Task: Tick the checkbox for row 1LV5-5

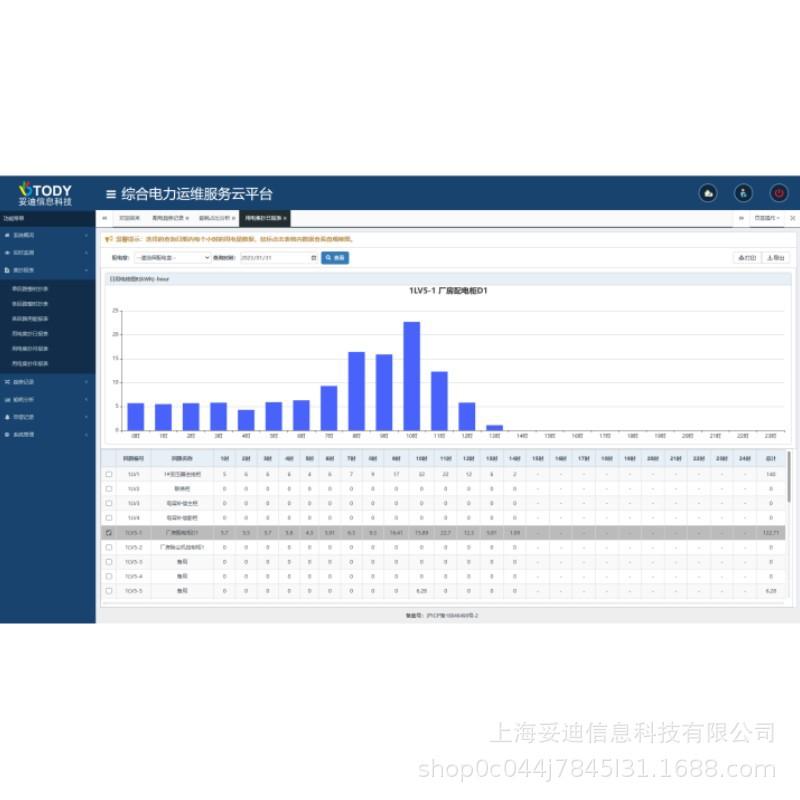Action: [109, 591]
